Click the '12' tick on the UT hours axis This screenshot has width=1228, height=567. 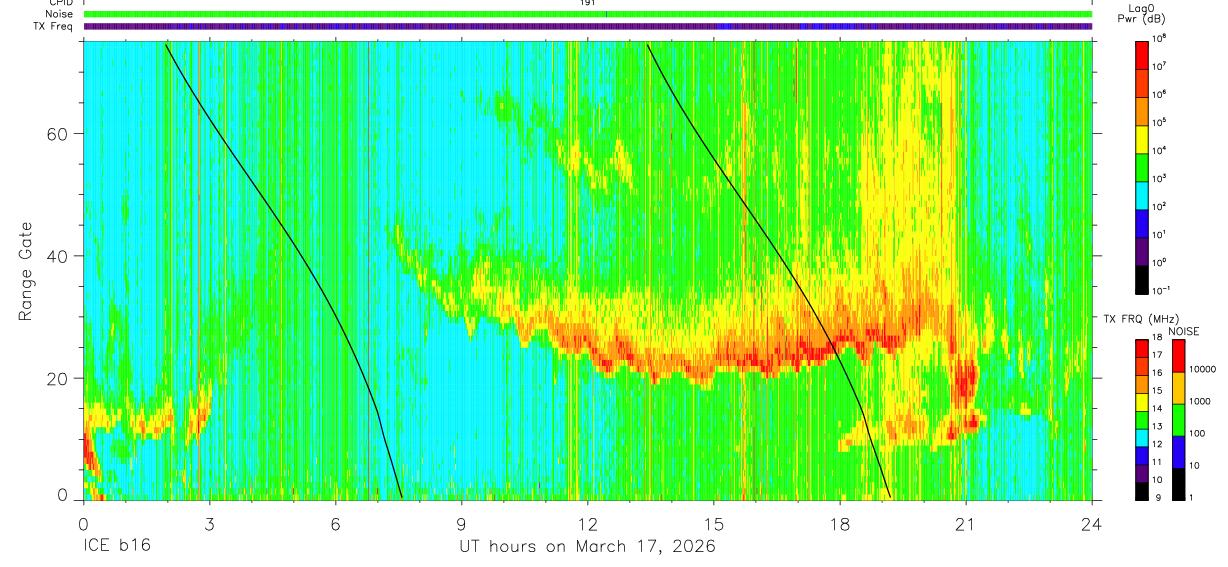coord(588,523)
